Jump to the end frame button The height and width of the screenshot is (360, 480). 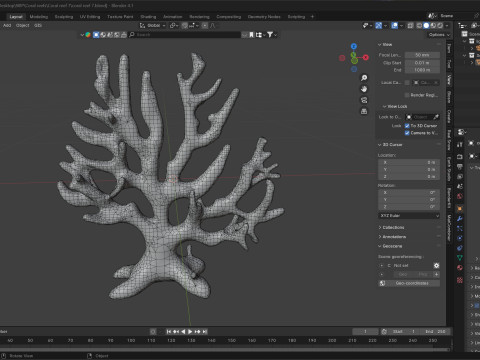(205, 332)
